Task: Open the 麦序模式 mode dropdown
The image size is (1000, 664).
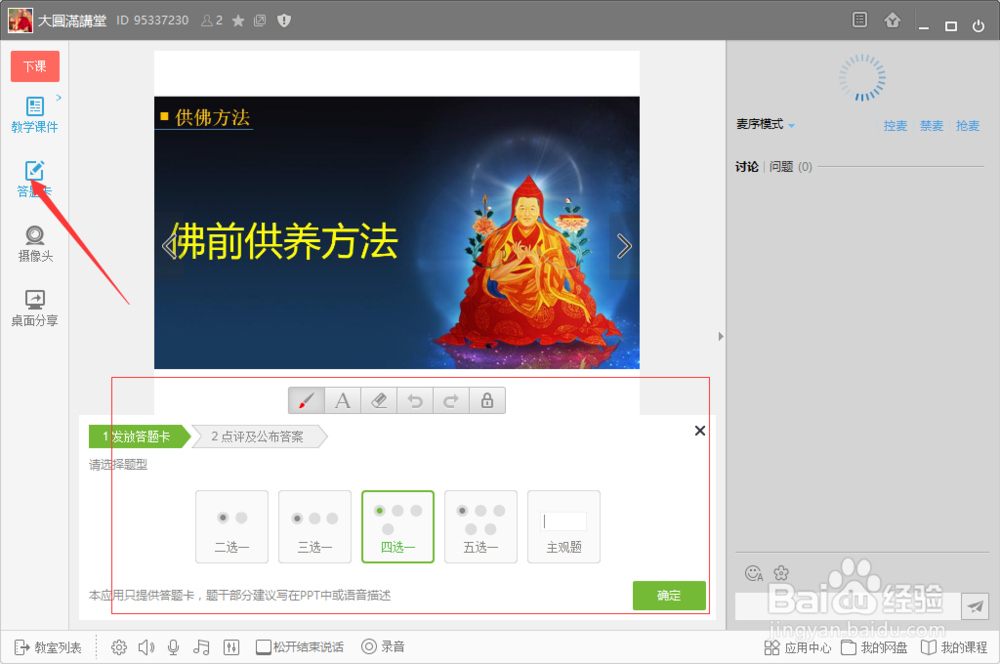Action: [x=765, y=124]
